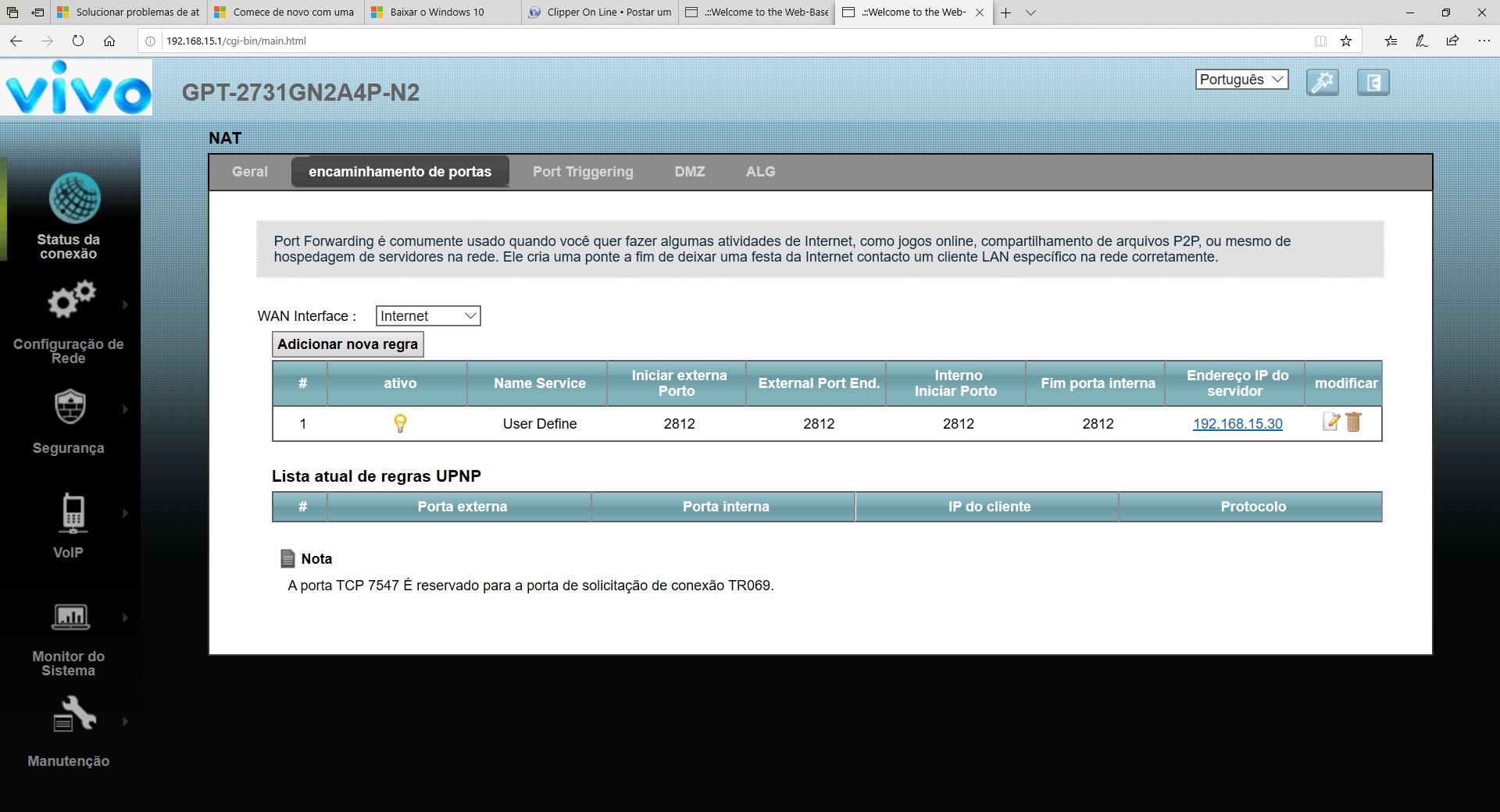Switch to Port Triggering tab
The image size is (1500, 812).
[x=583, y=172]
